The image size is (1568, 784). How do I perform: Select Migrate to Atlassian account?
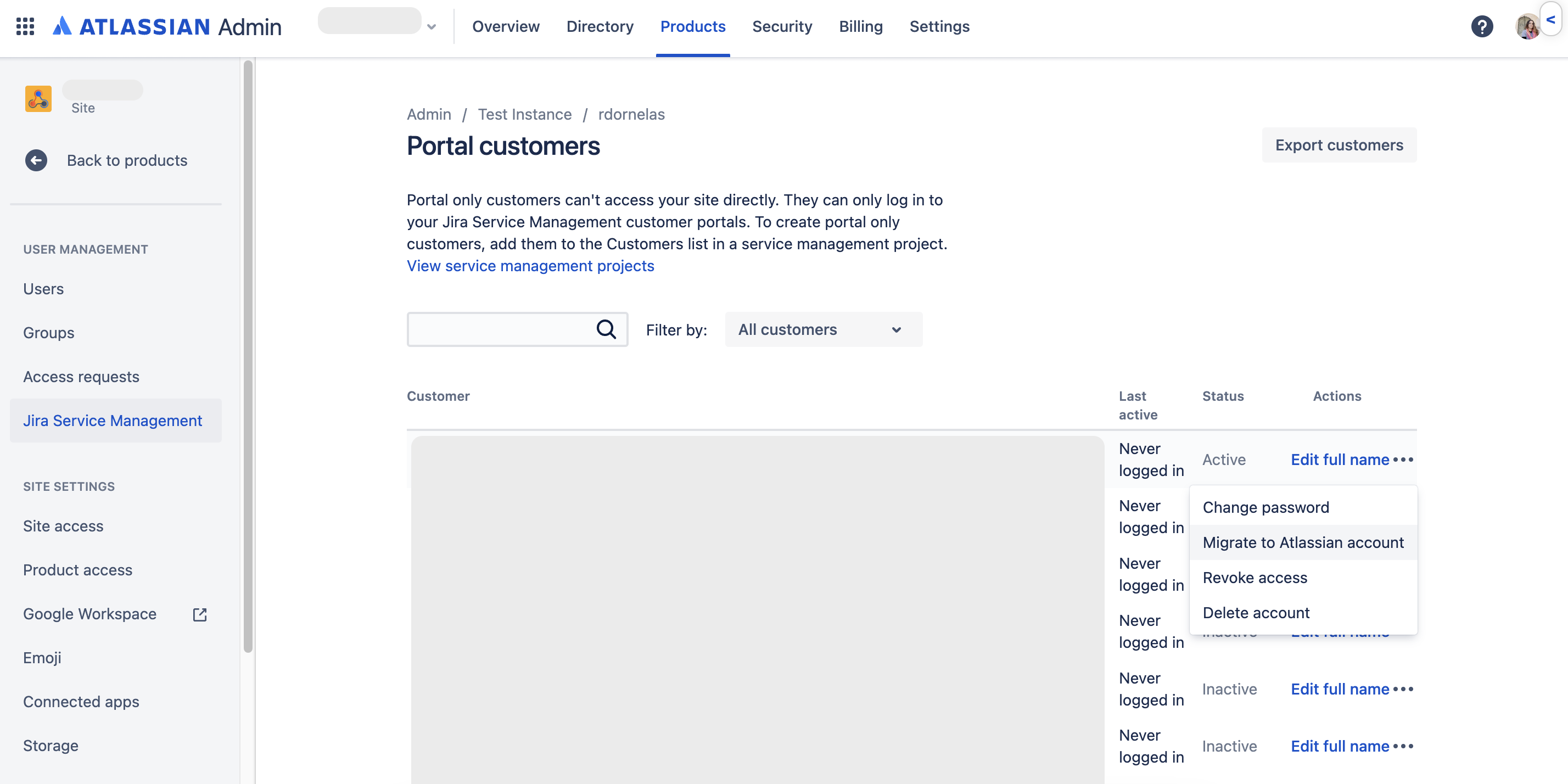pyautogui.click(x=1303, y=542)
